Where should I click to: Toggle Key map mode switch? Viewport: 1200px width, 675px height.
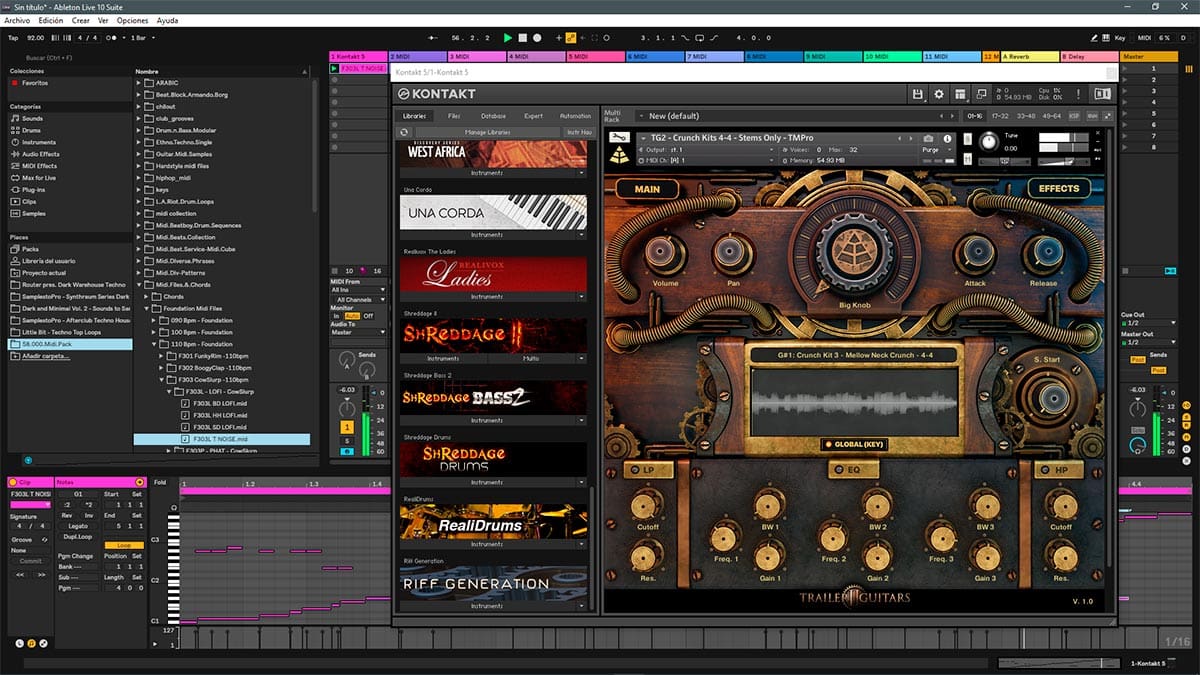pos(1120,37)
